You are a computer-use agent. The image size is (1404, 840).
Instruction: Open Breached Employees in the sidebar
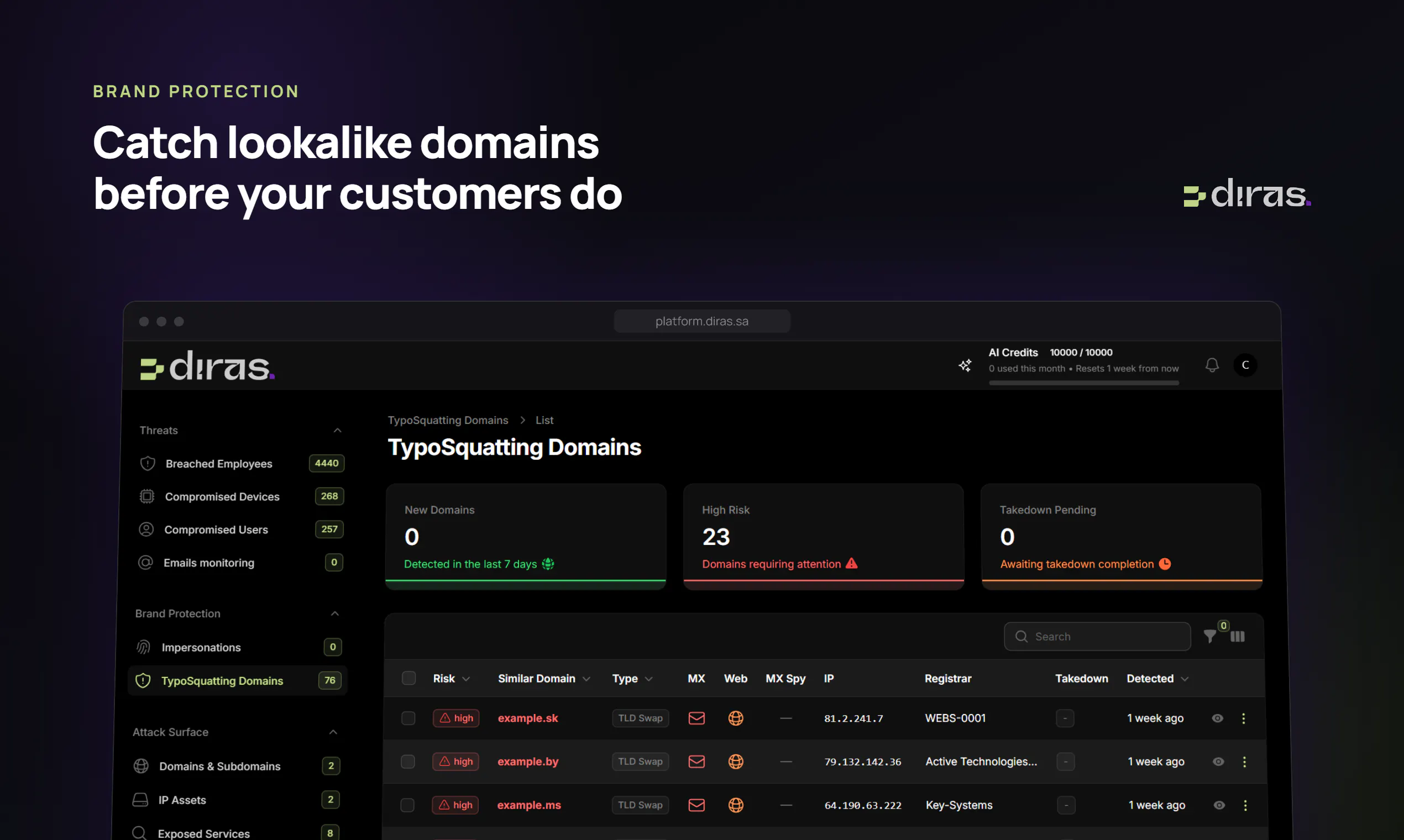click(240, 464)
